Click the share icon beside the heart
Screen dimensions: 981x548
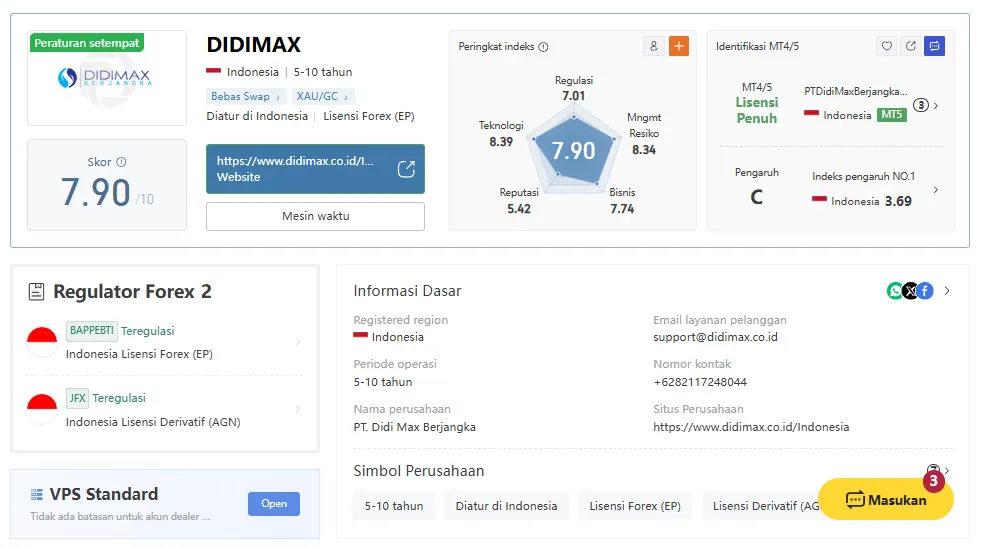910,46
